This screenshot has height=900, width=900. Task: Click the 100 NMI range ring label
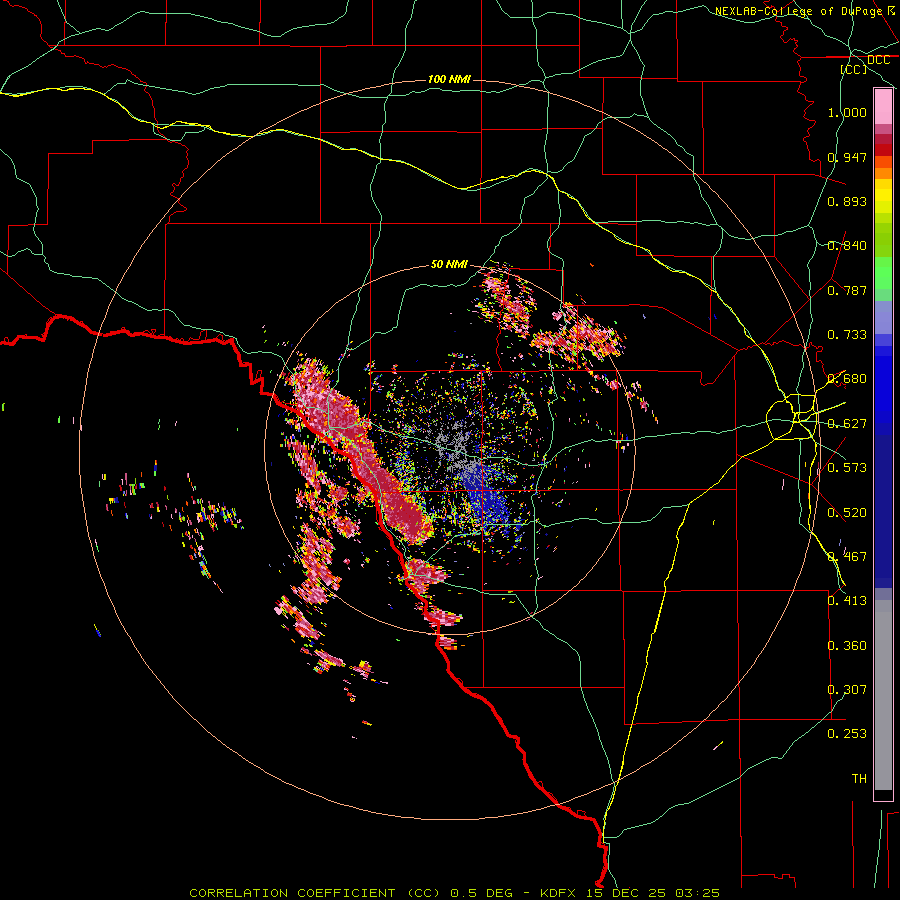(449, 79)
